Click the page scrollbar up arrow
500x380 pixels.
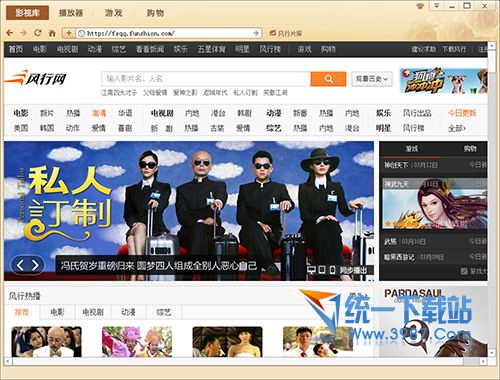(491, 45)
